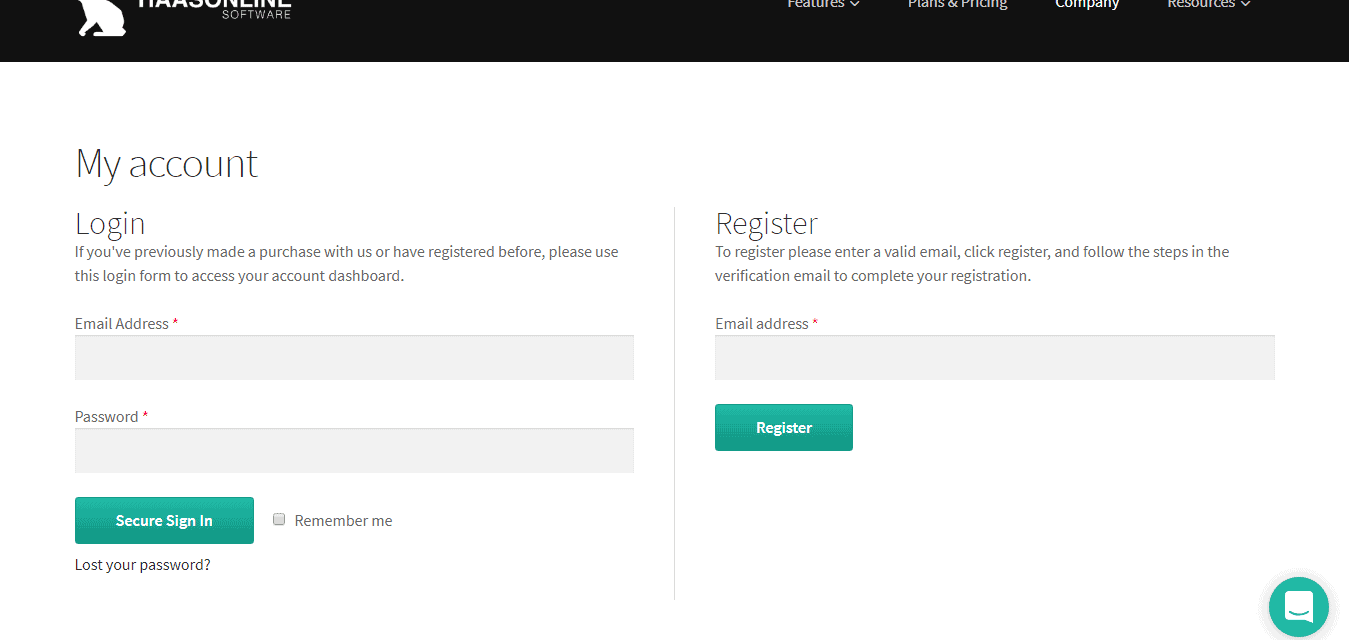1349x640 pixels.
Task: Focus the Register Email address field
Action: tap(995, 357)
